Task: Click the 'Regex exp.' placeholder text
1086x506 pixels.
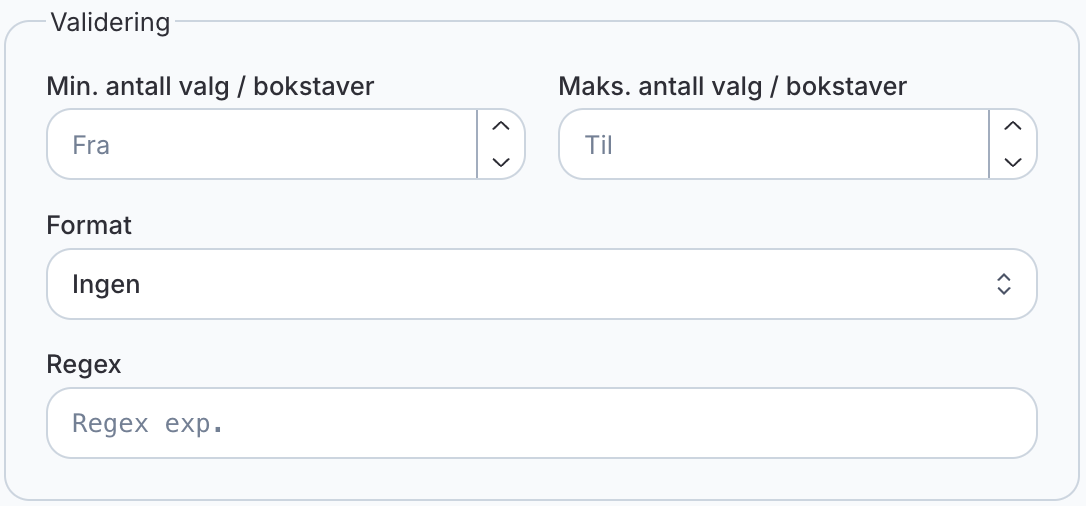Action: [148, 423]
